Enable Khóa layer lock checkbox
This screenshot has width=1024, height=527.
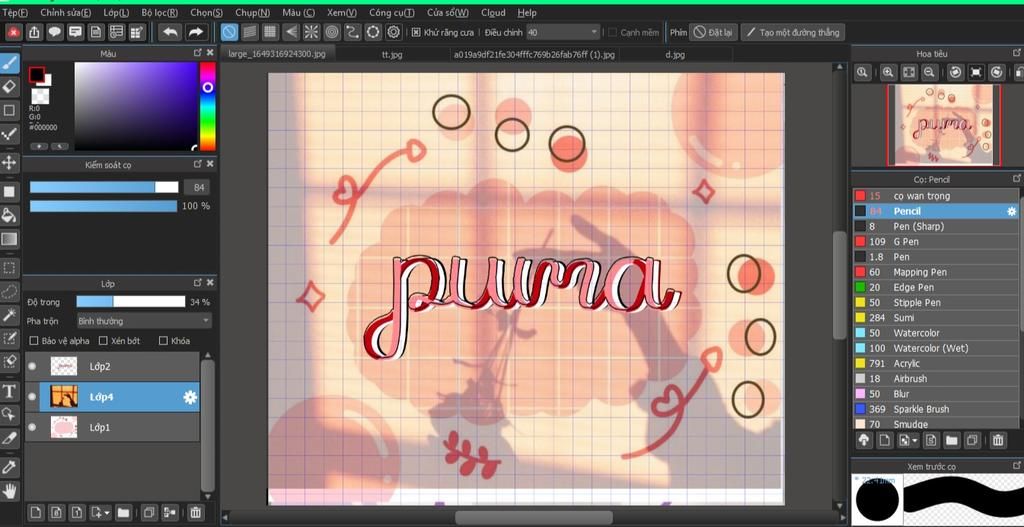pos(163,341)
